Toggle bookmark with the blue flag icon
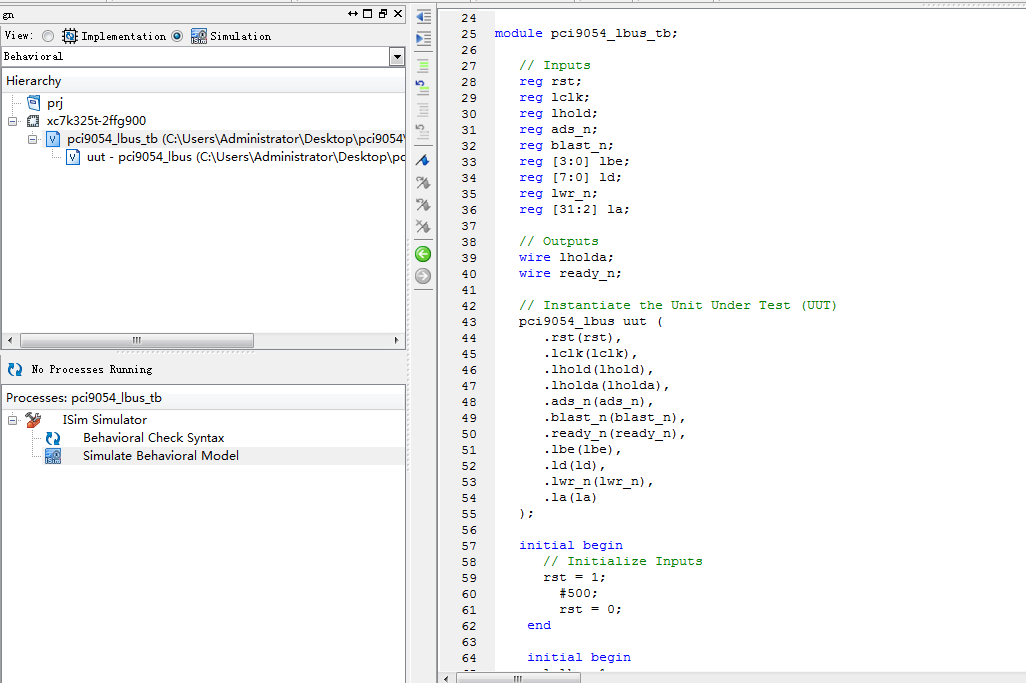 [x=423, y=160]
